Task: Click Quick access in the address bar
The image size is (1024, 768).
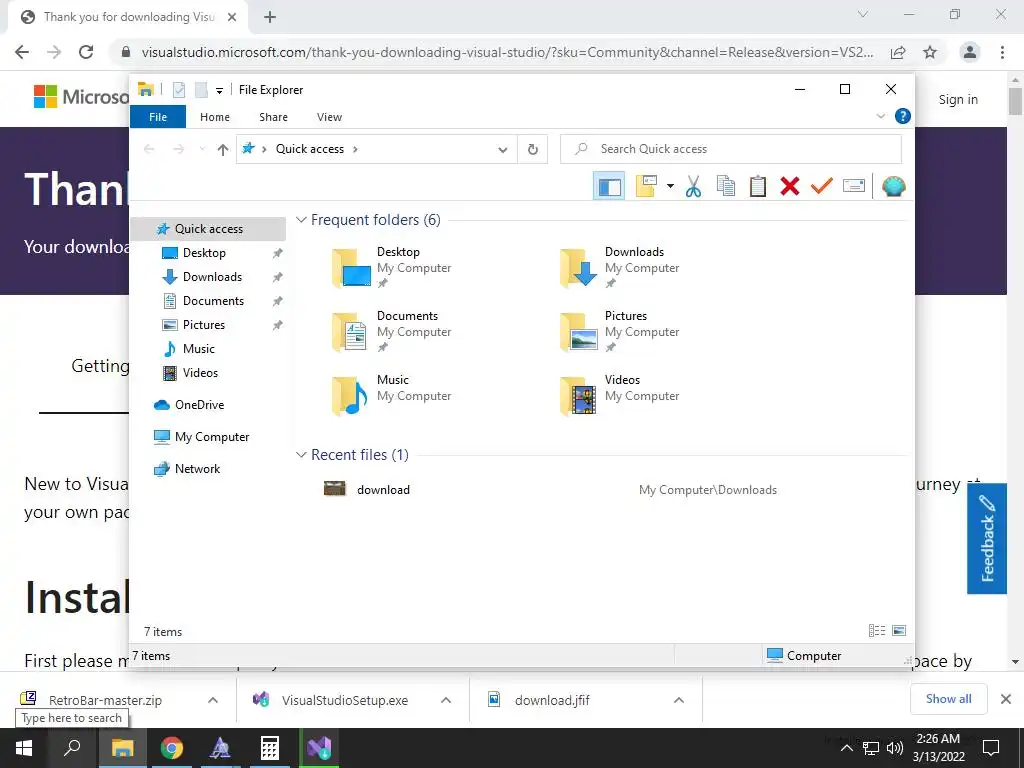Action: click(310, 149)
